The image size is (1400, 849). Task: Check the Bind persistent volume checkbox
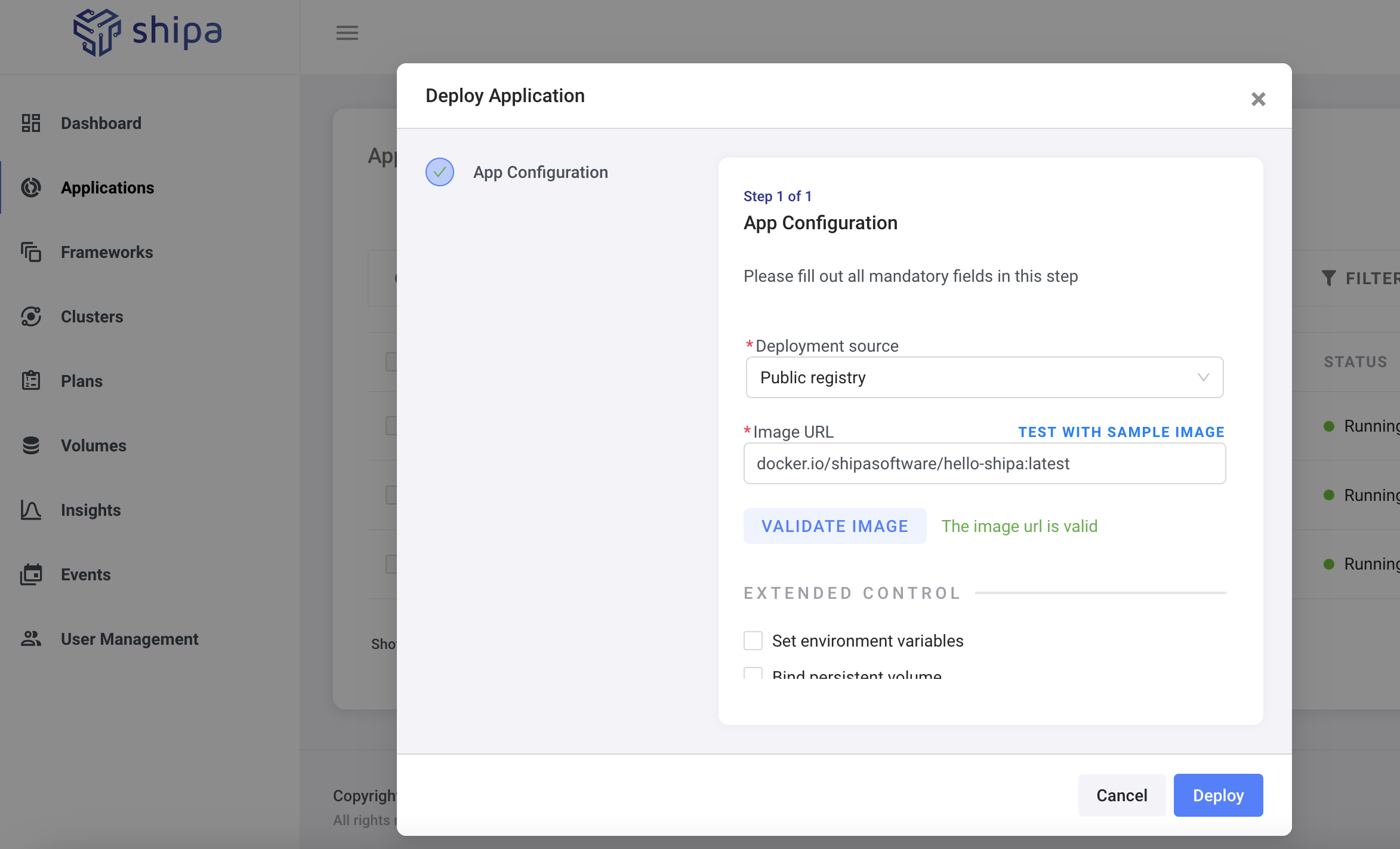753,673
